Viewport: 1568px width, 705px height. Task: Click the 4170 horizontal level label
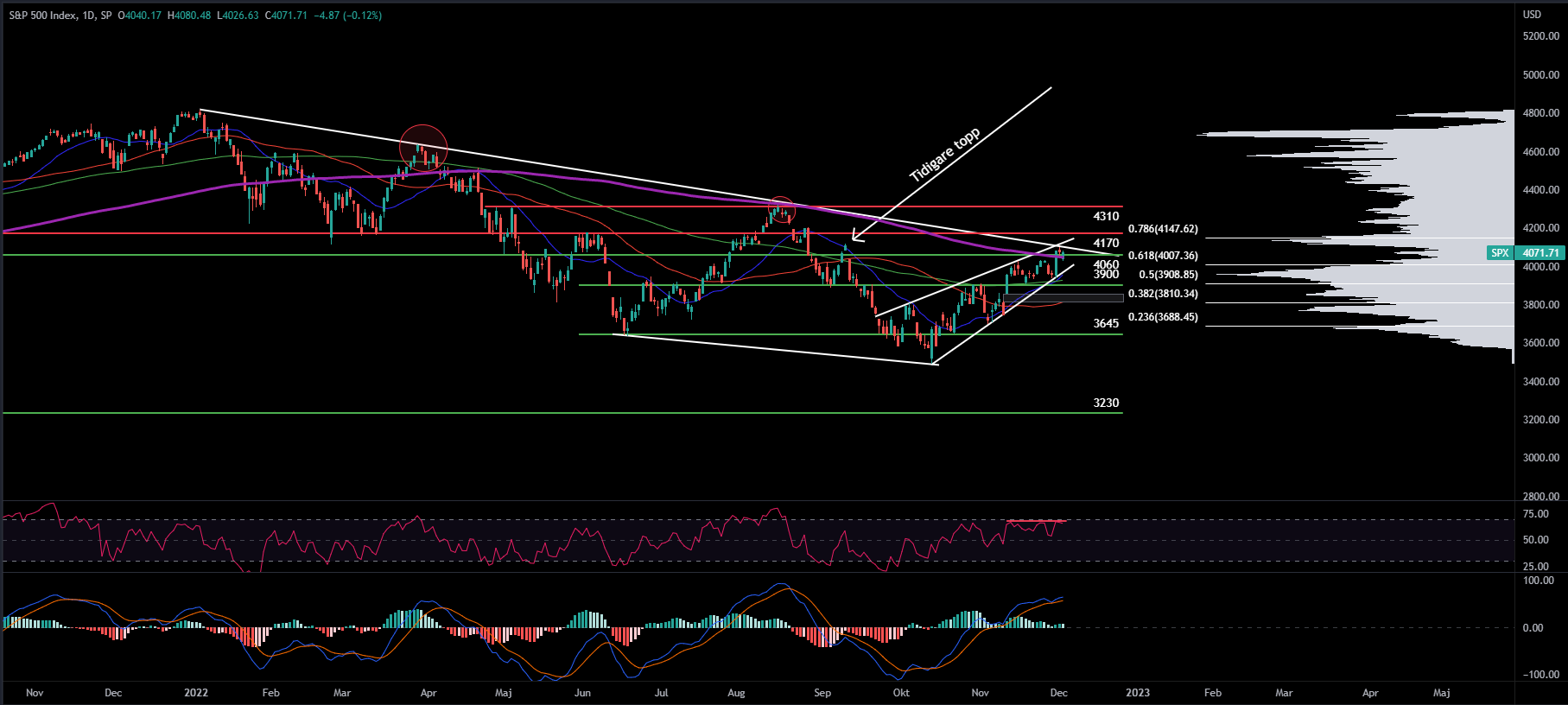1106,243
